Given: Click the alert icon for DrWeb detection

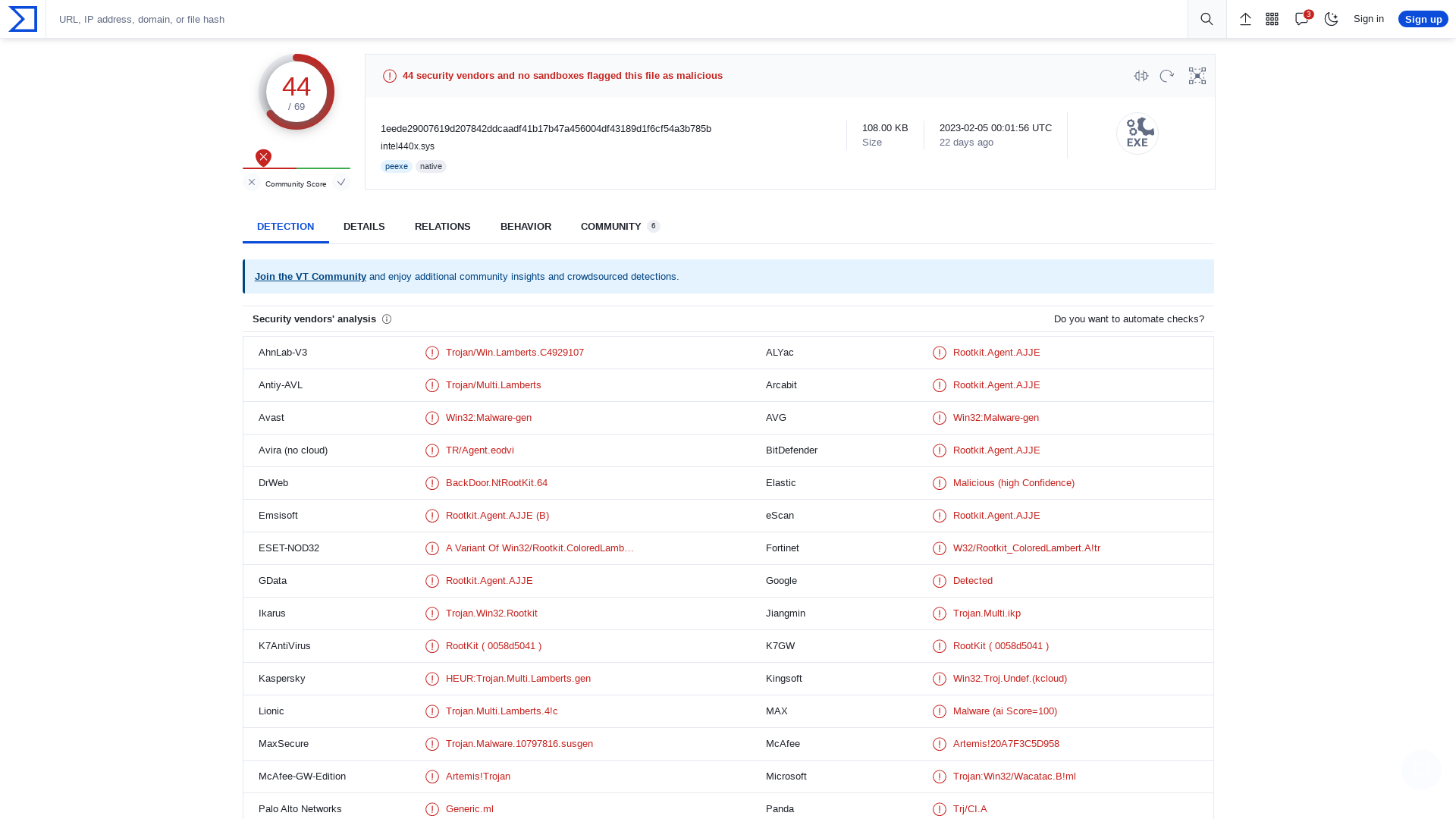Looking at the screenshot, I should (432, 483).
